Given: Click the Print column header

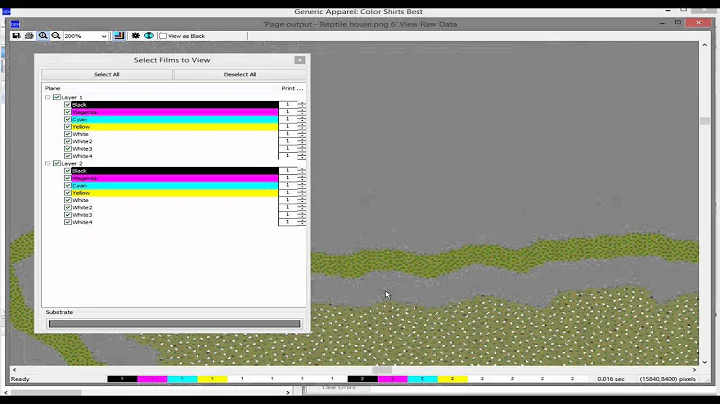Looking at the screenshot, I should [x=292, y=88].
